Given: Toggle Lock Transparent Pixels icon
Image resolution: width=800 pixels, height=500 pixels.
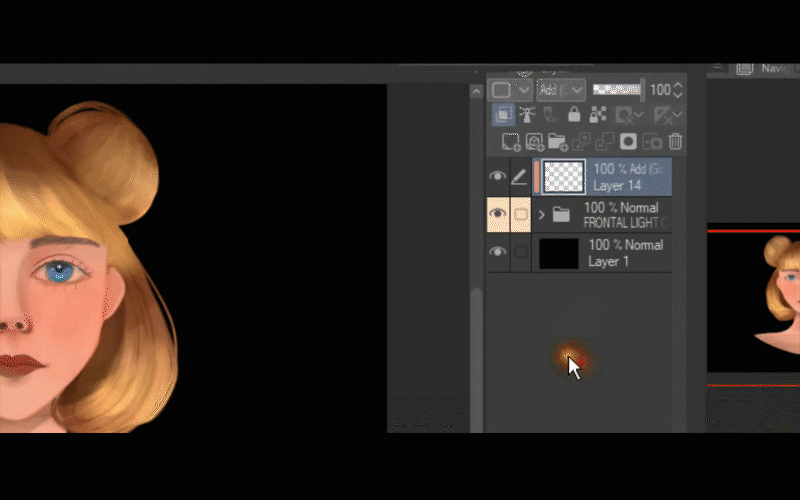Looking at the screenshot, I should point(597,115).
